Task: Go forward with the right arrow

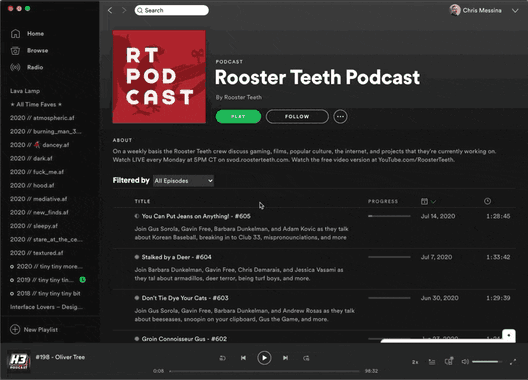Action: 124,10
